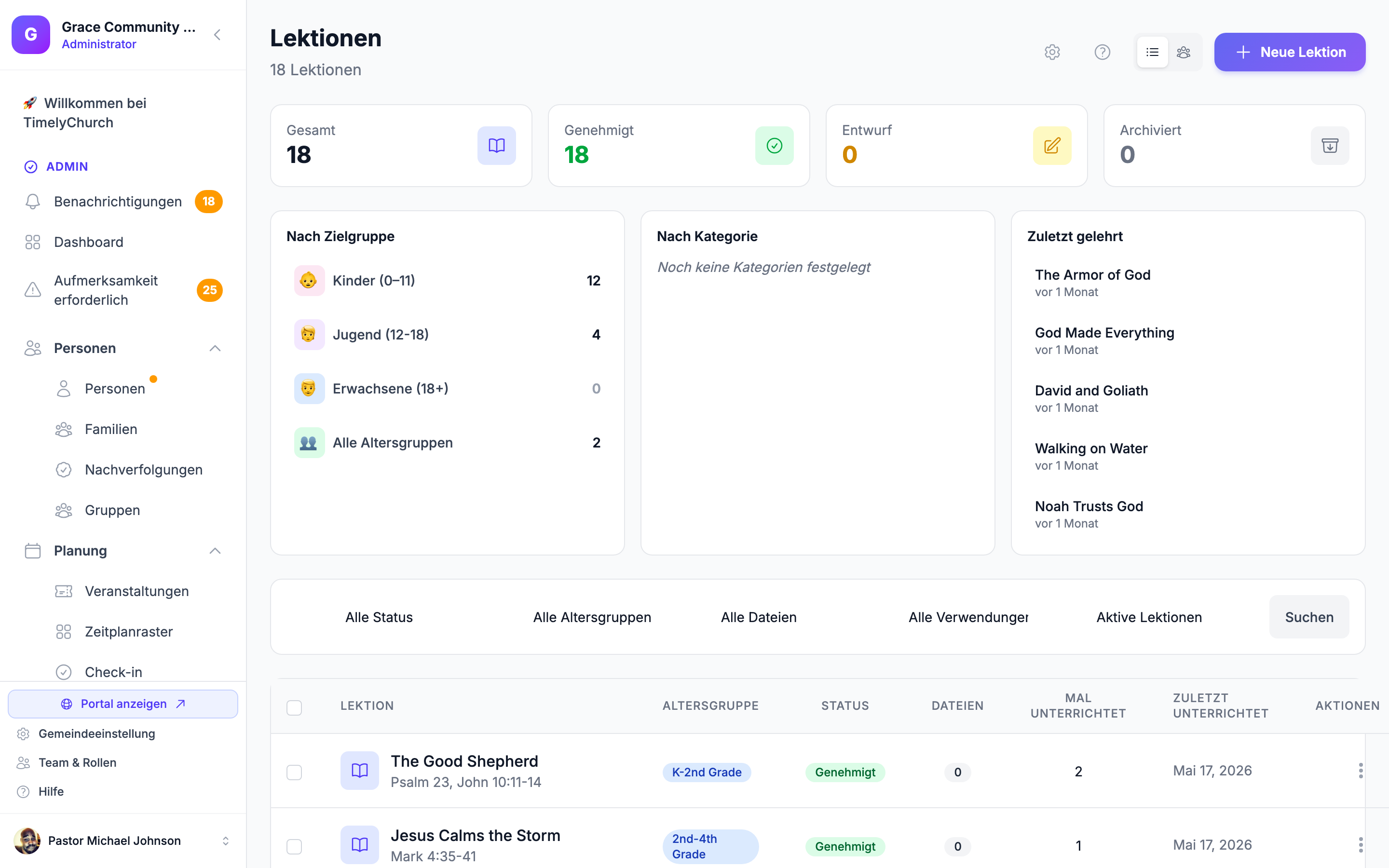The image size is (1389, 868).
Task: Collapse the sidebar with the chevron arrow
Action: pos(218,35)
